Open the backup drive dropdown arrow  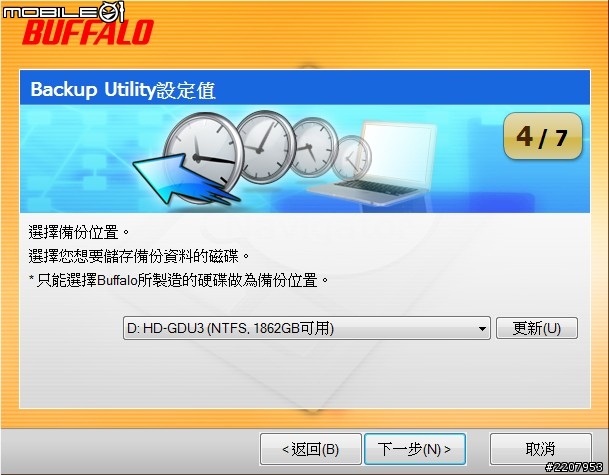point(482,329)
